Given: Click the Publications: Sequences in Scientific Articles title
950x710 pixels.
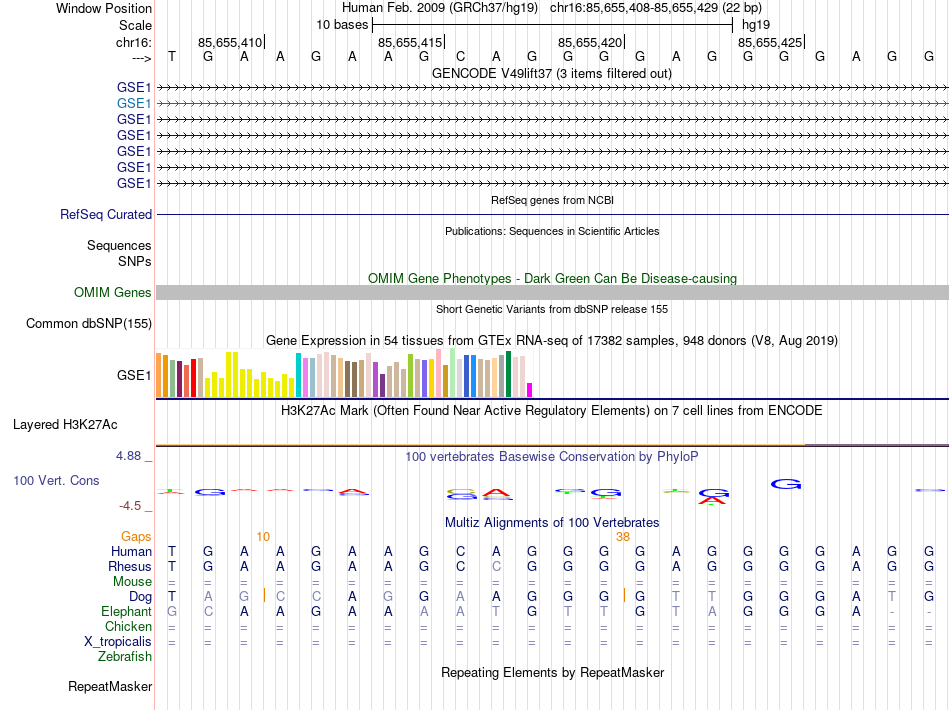Looking at the screenshot, I should pos(551,231).
